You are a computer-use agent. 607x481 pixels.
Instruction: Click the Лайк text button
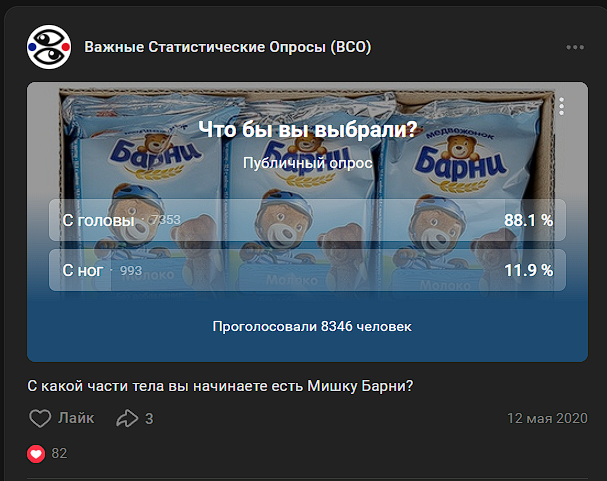point(76,418)
